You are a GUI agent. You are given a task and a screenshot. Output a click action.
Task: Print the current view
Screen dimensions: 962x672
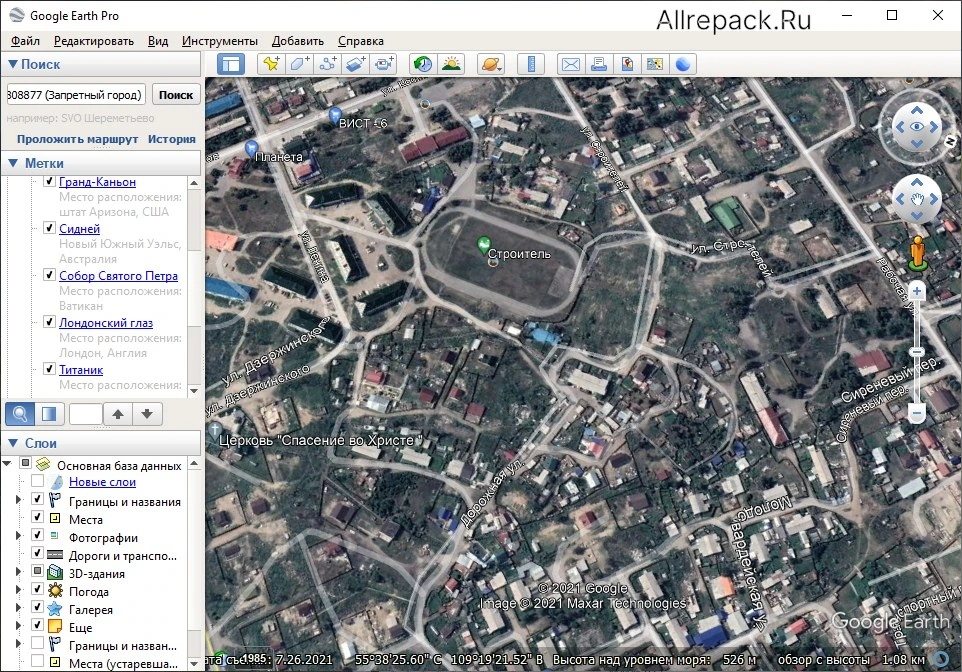pyautogui.click(x=599, y=64)
